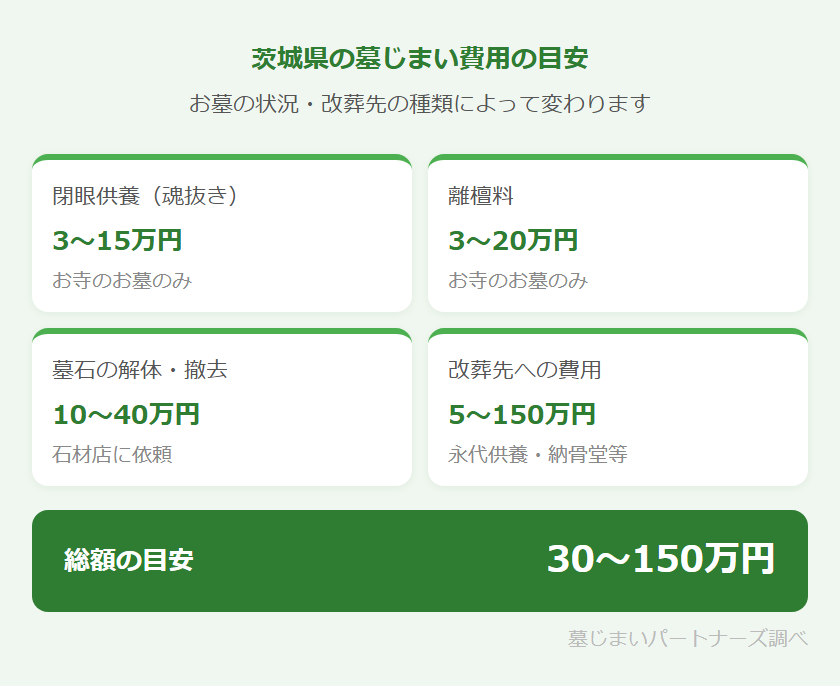Image resolution: width=840 pixels, height=686 pixels.
Task: Click the 茨城県の墓じまい費用の目安 title
Action: coord(420,58)
